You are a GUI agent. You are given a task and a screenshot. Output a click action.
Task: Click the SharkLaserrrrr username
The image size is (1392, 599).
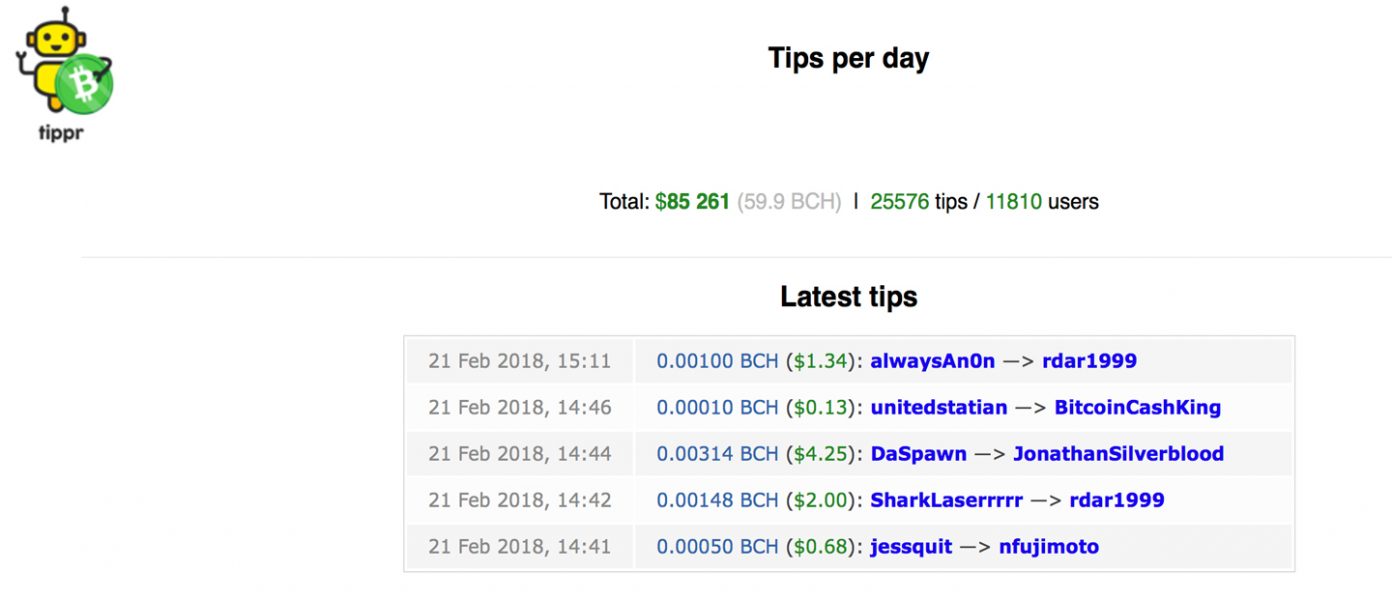tap(946, 499)
